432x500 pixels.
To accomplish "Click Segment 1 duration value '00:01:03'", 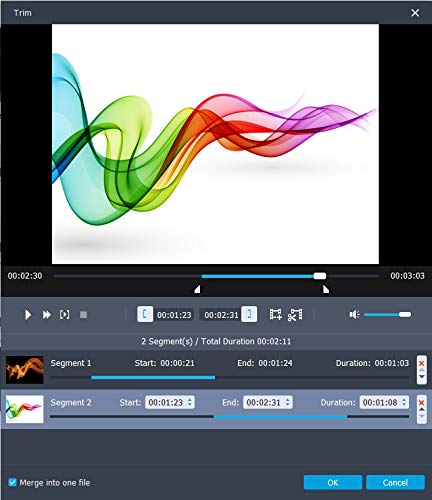I will 392,363.
